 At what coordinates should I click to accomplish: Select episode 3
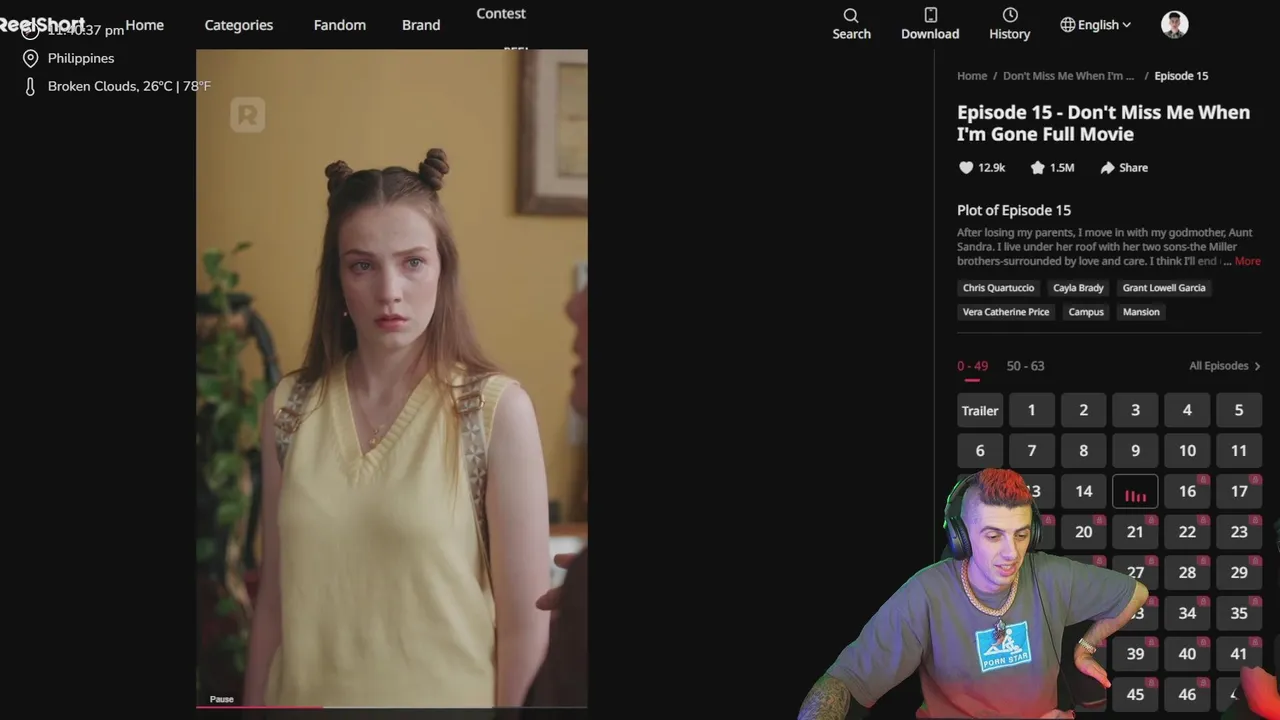[1135, 411]
